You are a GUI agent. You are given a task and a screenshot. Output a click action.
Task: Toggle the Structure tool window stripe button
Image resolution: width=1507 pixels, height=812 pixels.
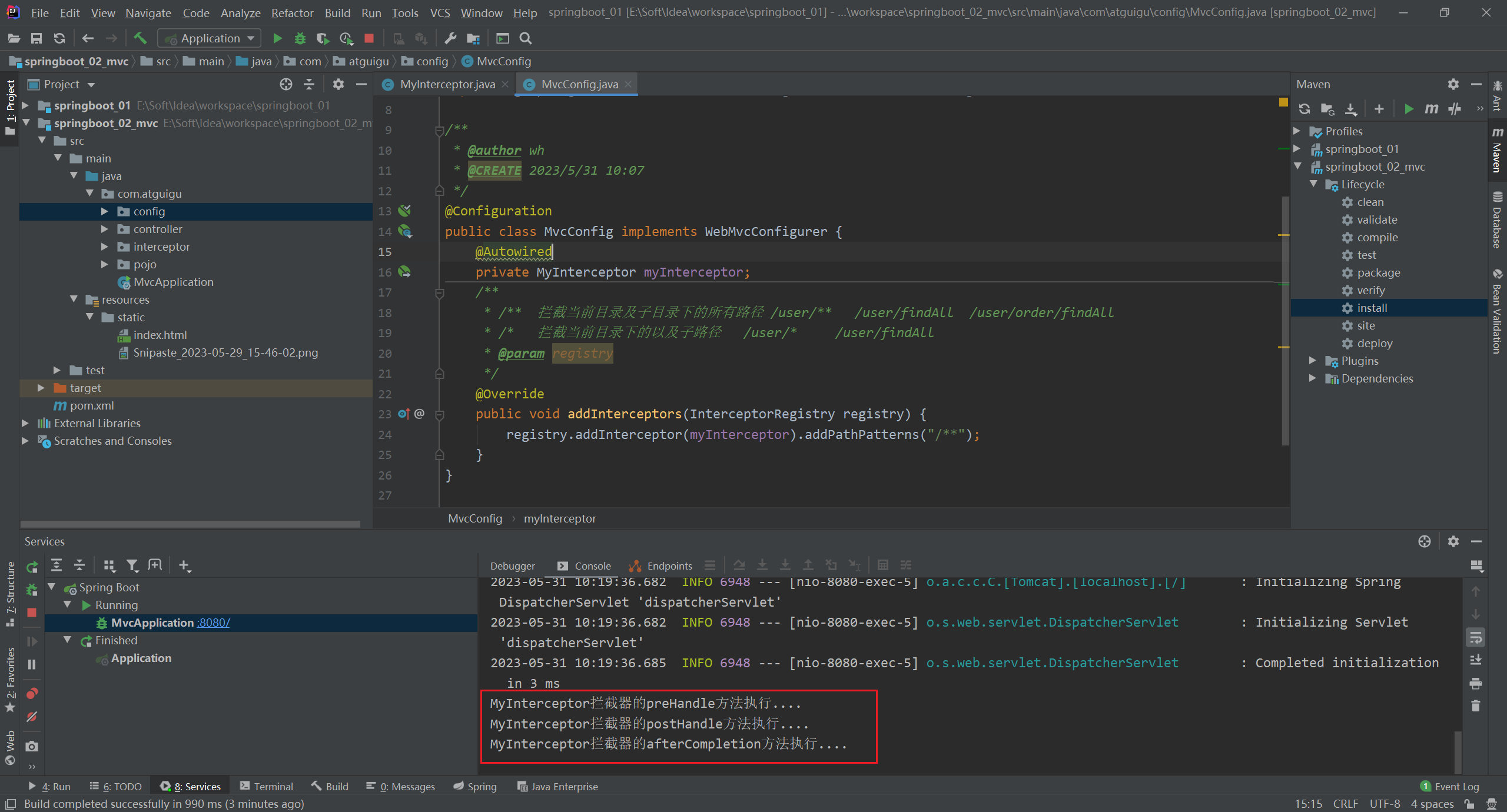pos(9,594)
